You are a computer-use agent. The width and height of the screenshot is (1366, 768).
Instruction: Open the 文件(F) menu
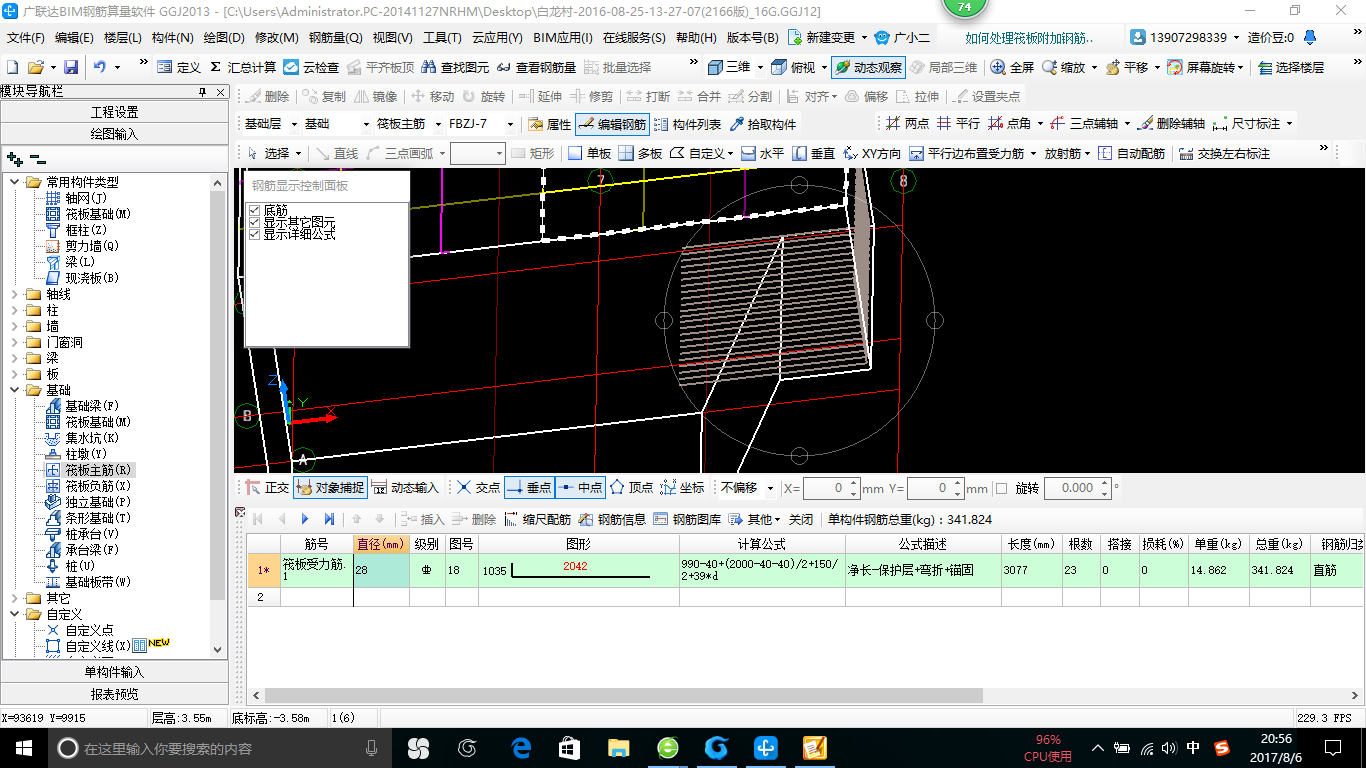26,38
